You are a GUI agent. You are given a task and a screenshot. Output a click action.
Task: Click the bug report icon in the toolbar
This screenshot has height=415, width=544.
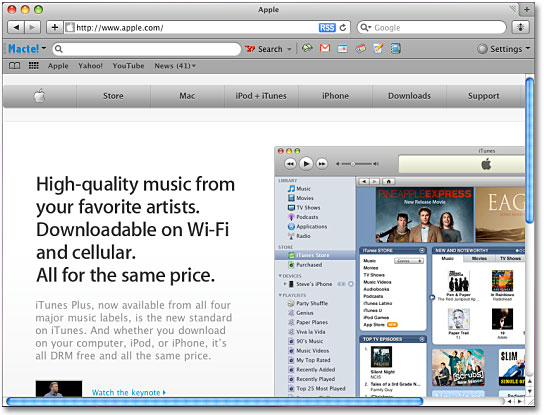click(x=520, y=27)
